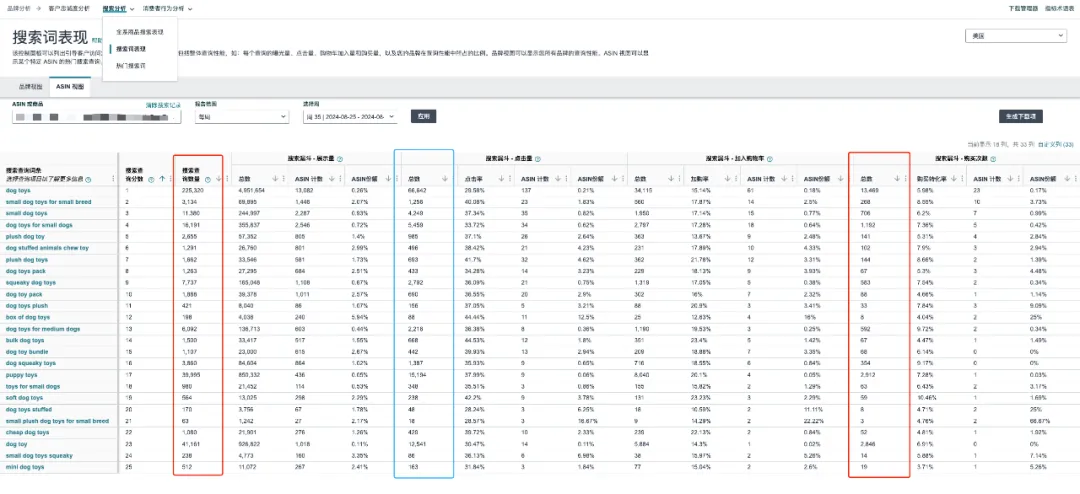Image resolution: width=1080 pixels, height=494 pixels.
Task: Open help icon beside 搜索漏斗 - 点击量
Action: [537, 158]
